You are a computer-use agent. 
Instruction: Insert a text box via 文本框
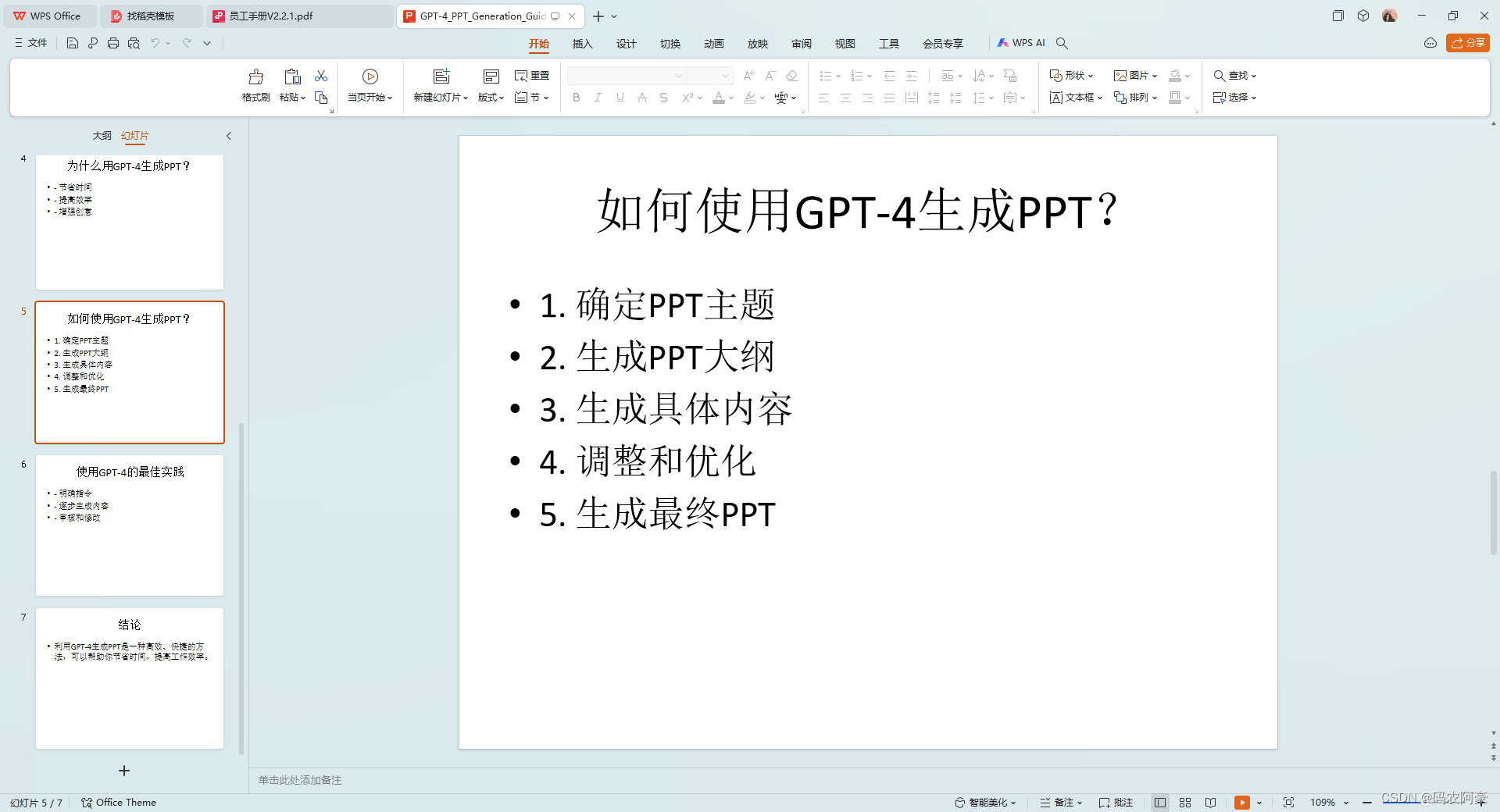(x=1074, y=98)
